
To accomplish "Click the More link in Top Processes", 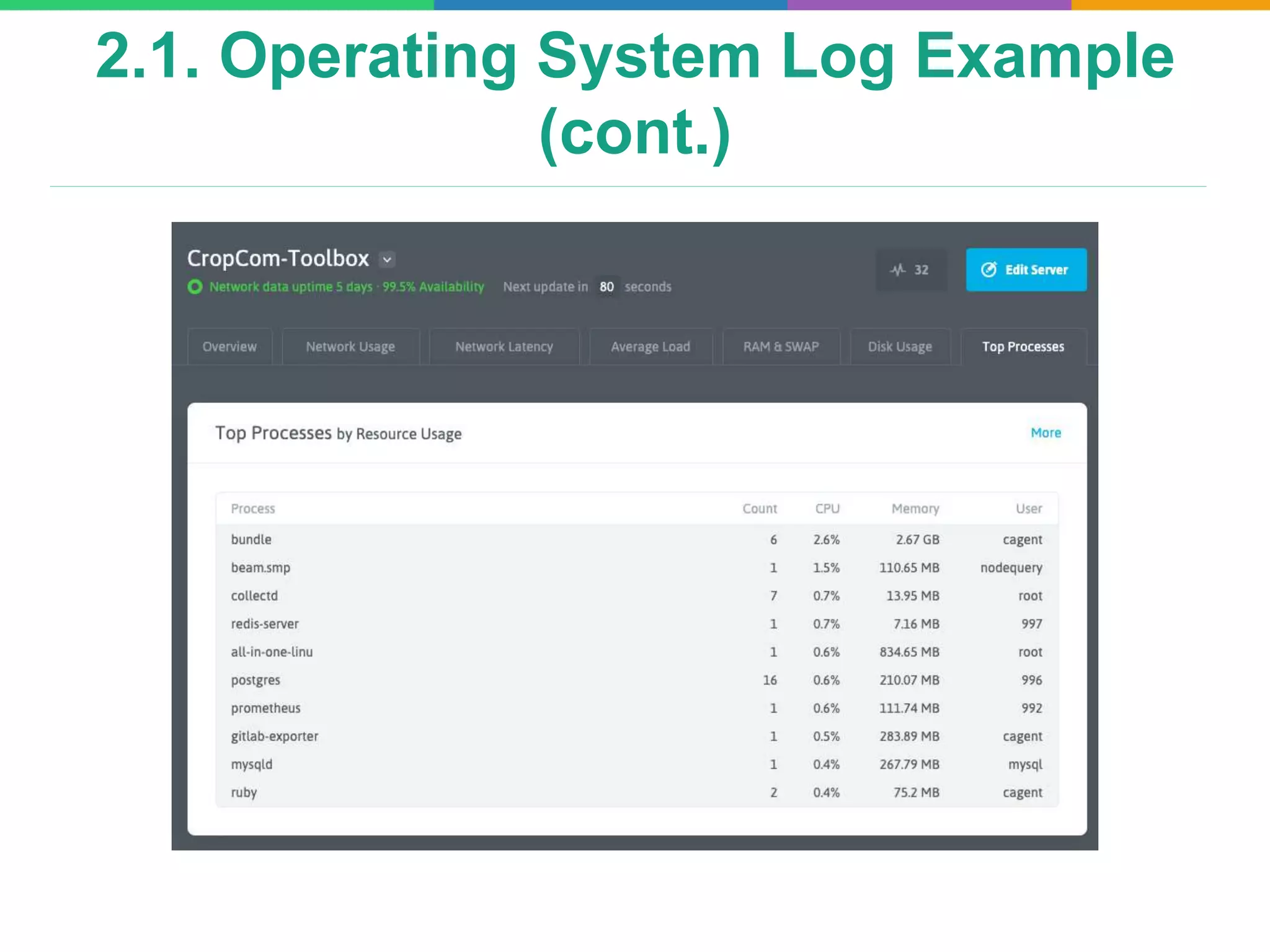I will tap(1046, 433).
